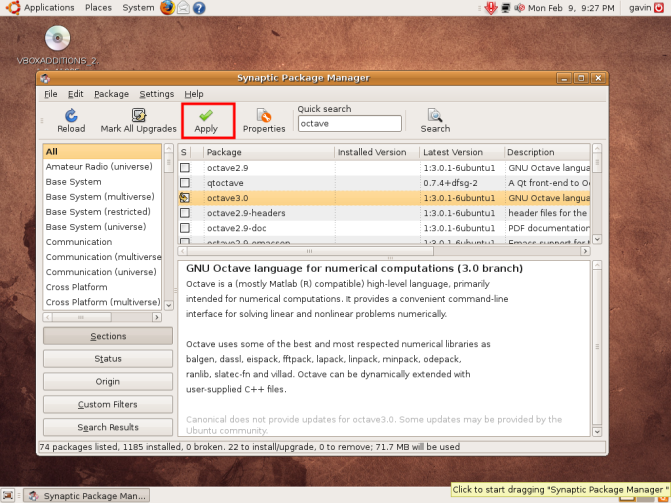Select Cross Platform (multiverse) section

(102, 302)
